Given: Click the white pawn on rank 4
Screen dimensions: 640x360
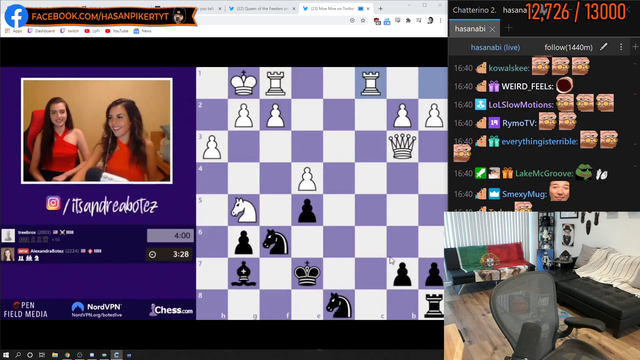Looking at the screenshot, I should (307, 179).
